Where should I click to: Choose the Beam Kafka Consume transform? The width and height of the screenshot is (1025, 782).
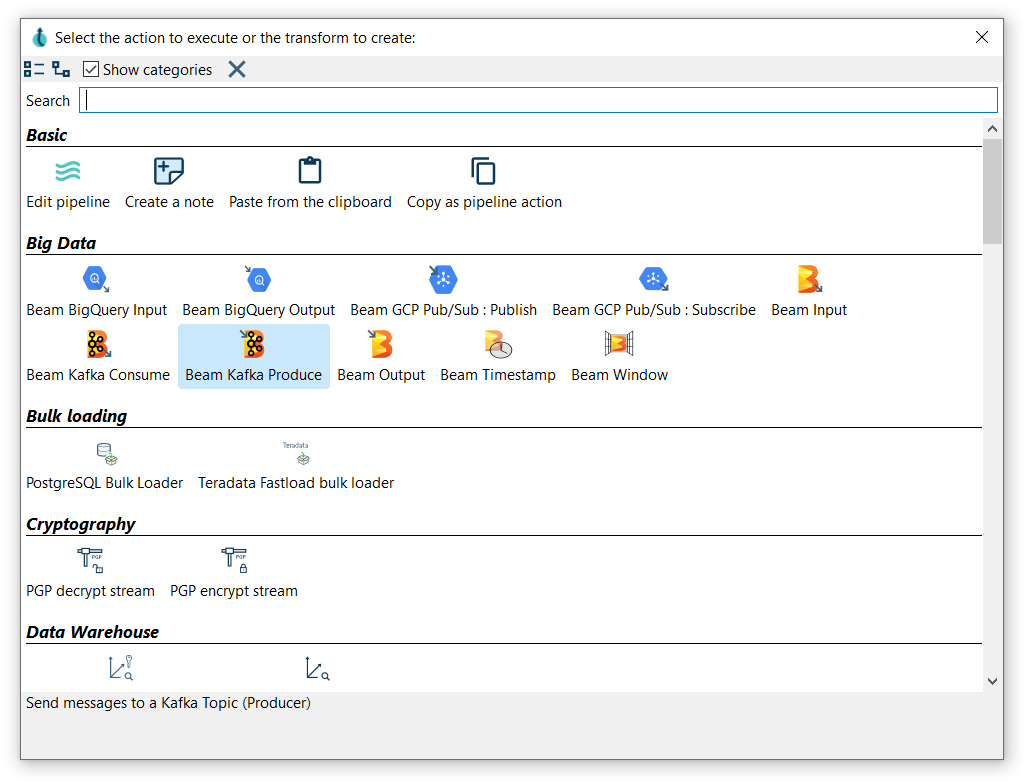(97, 356)
